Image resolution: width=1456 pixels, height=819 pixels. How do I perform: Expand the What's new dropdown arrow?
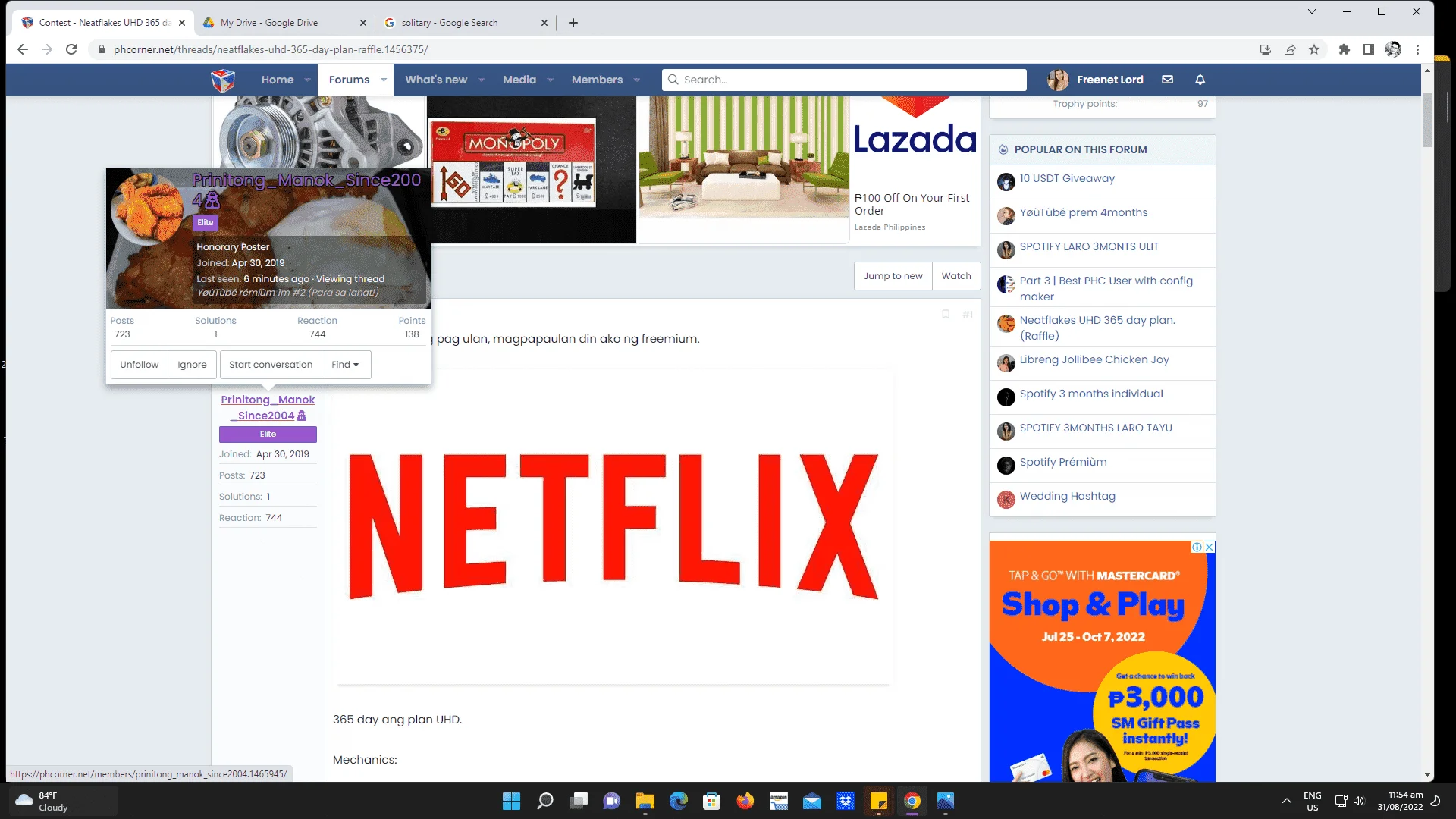point(482,80)
